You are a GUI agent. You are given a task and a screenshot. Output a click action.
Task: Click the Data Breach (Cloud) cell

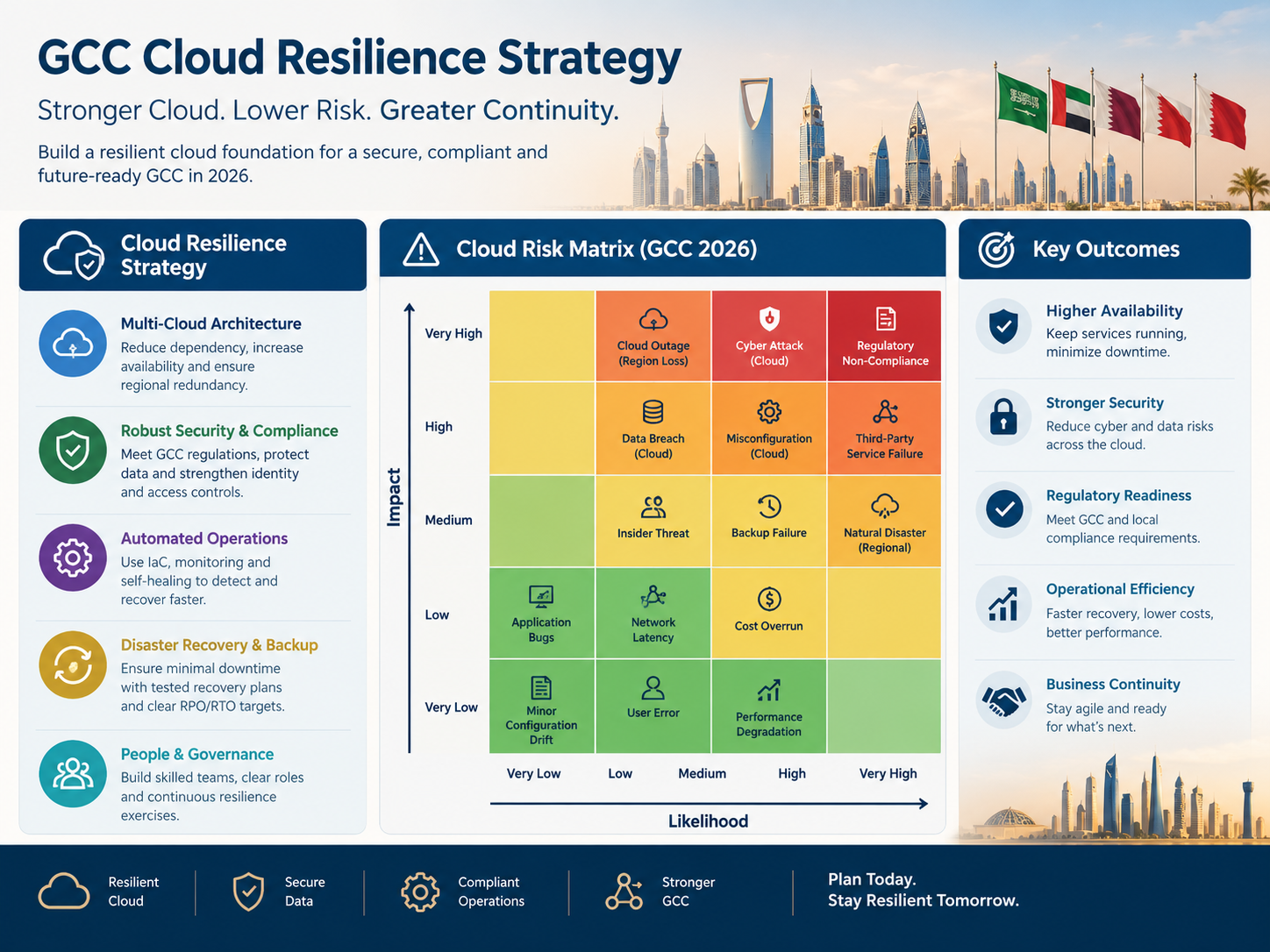653,429
